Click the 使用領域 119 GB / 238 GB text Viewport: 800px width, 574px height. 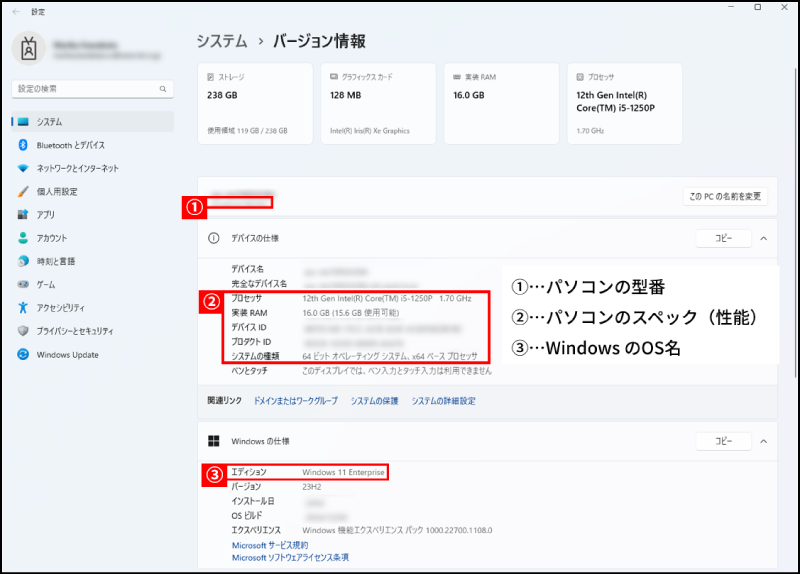click(x=247, y=131)
